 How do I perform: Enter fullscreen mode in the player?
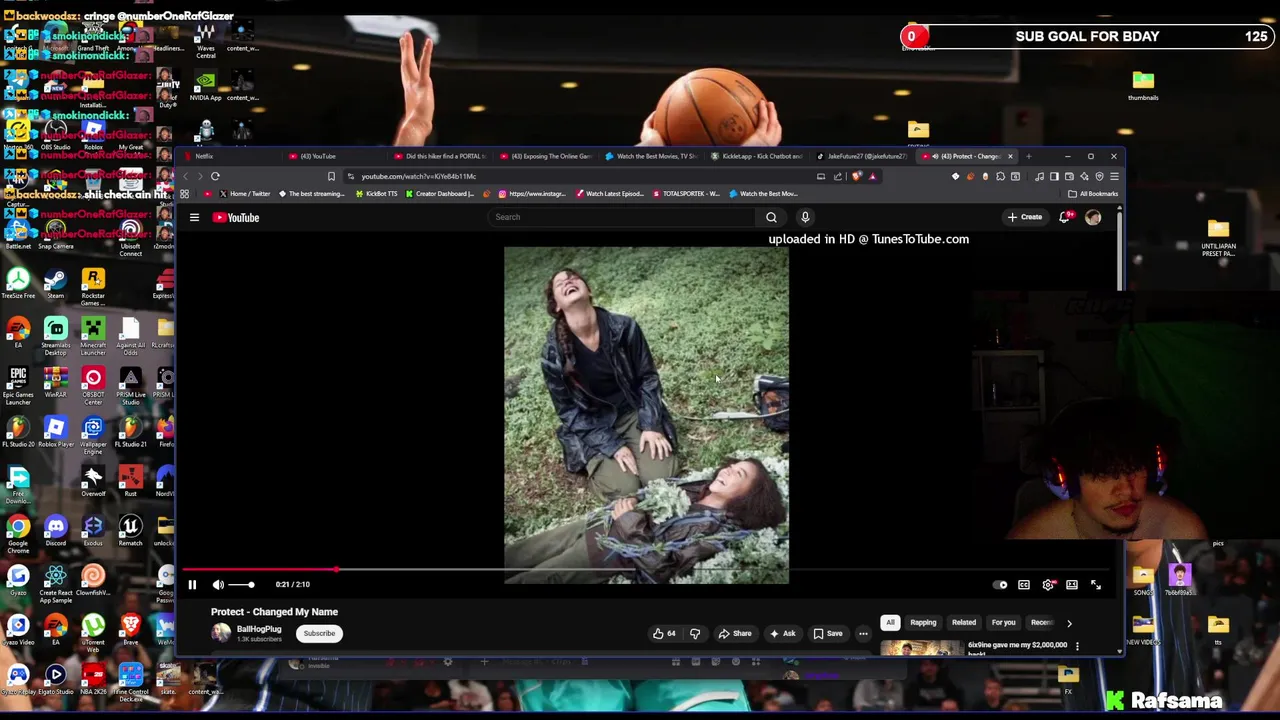point(1096,585)
